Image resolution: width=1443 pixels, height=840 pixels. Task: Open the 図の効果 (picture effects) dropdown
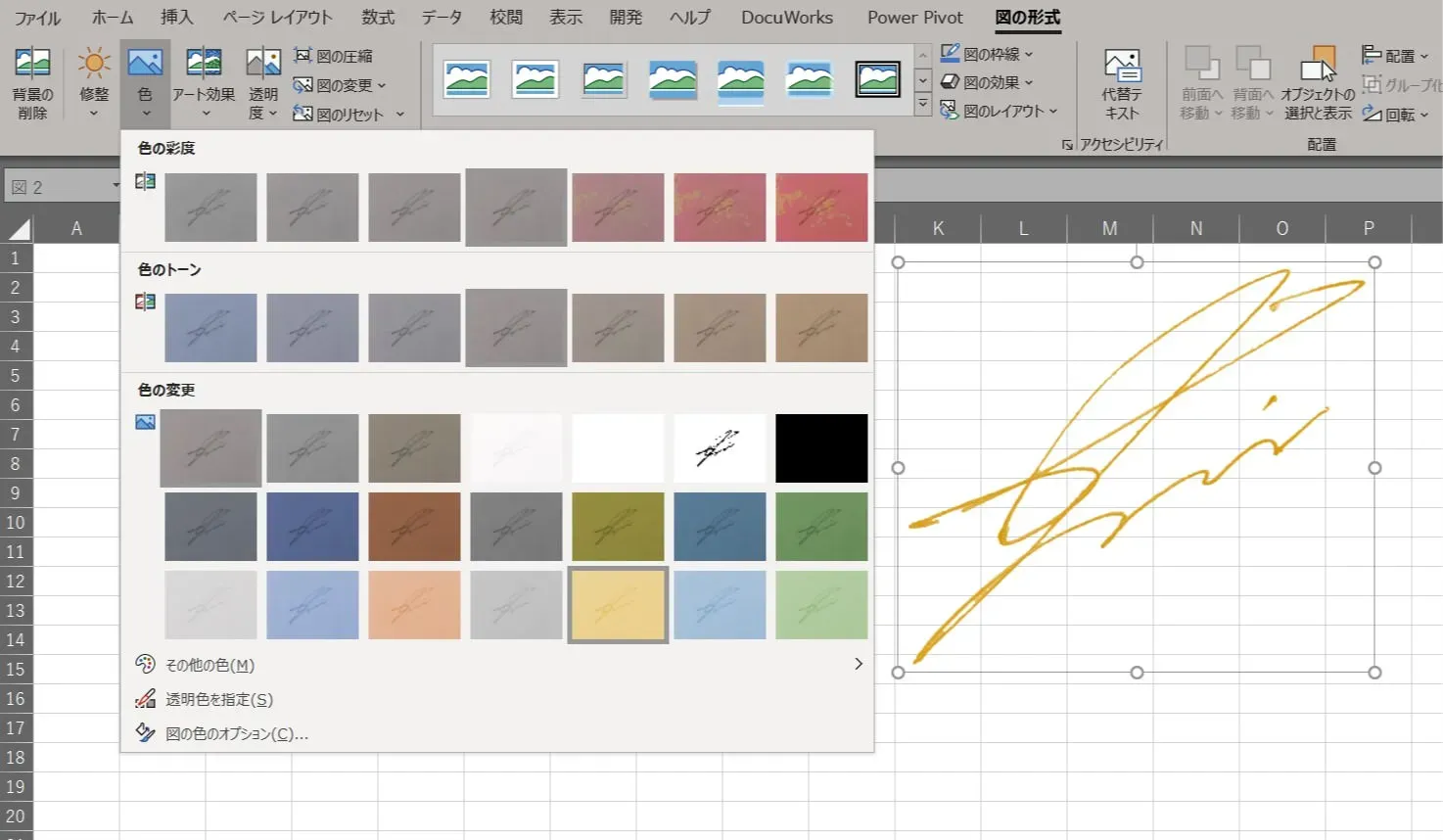click(x=987, y=82)
